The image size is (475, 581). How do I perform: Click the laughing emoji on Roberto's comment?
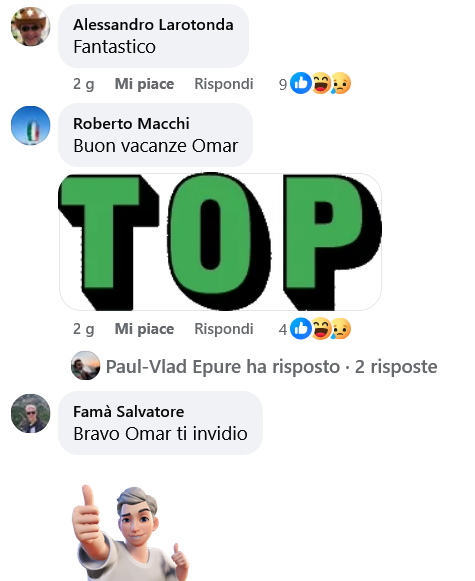click(321, 329)
